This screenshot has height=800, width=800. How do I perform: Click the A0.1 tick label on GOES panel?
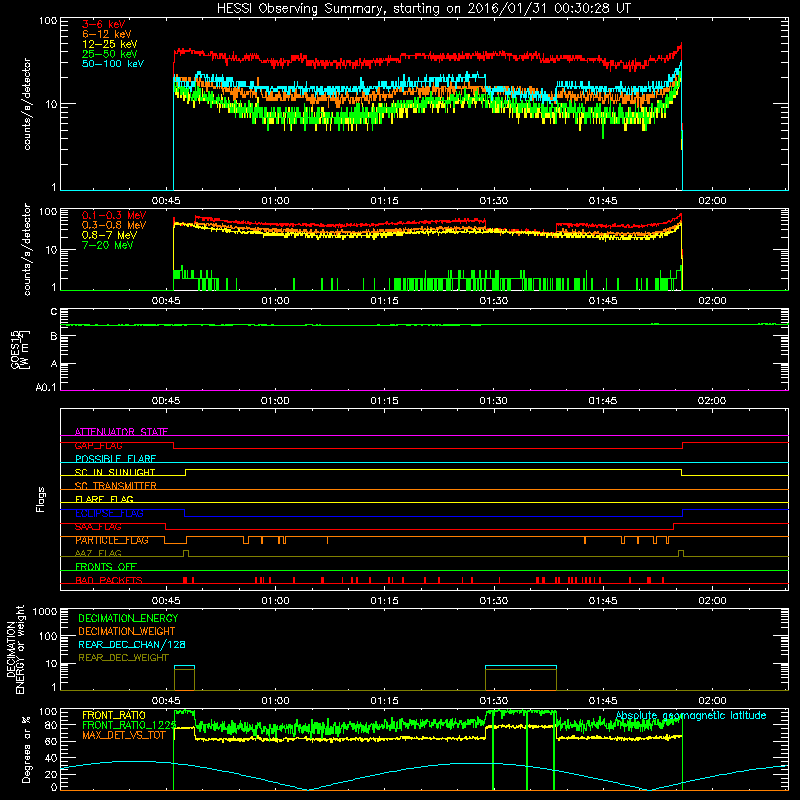(x=46, y=388)
